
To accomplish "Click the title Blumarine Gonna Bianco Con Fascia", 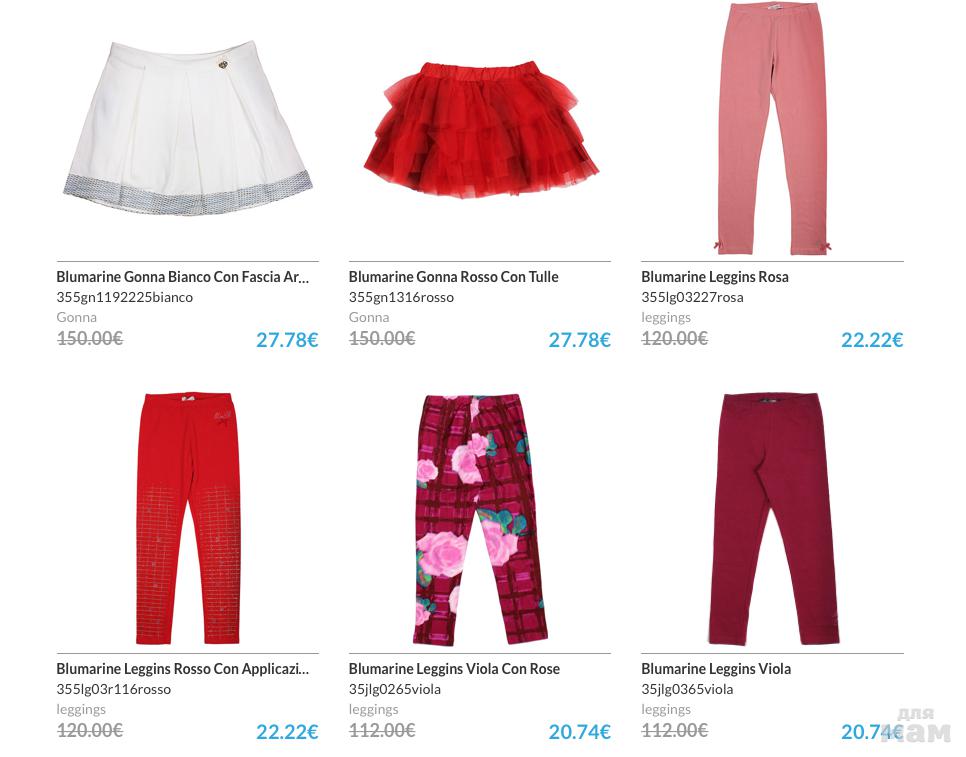I will 182,277.
